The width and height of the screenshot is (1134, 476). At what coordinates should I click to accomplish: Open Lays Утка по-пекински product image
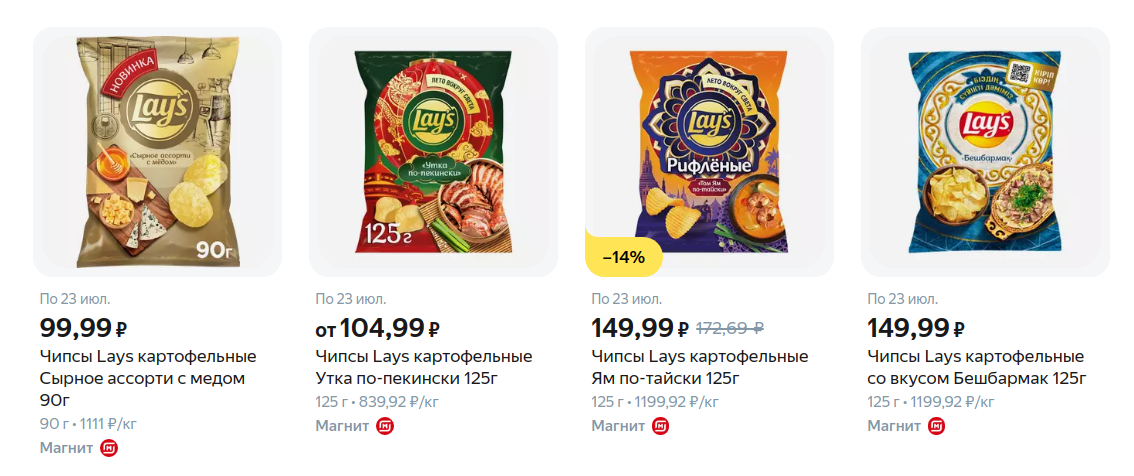(x=434, y=152)
